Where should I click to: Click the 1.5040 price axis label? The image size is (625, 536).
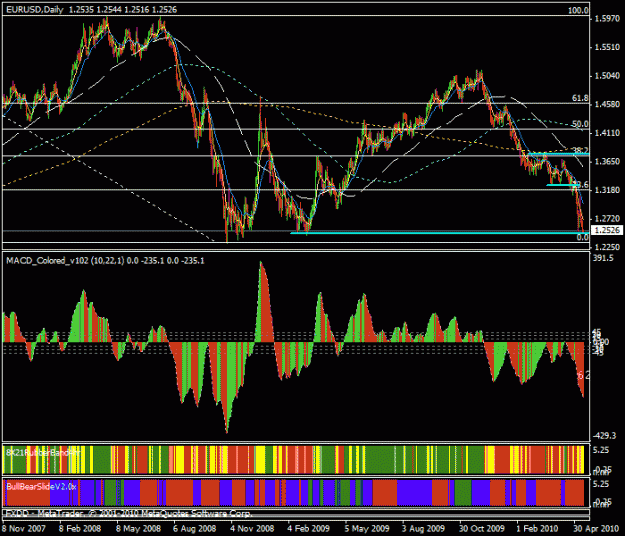pos(607,76)
